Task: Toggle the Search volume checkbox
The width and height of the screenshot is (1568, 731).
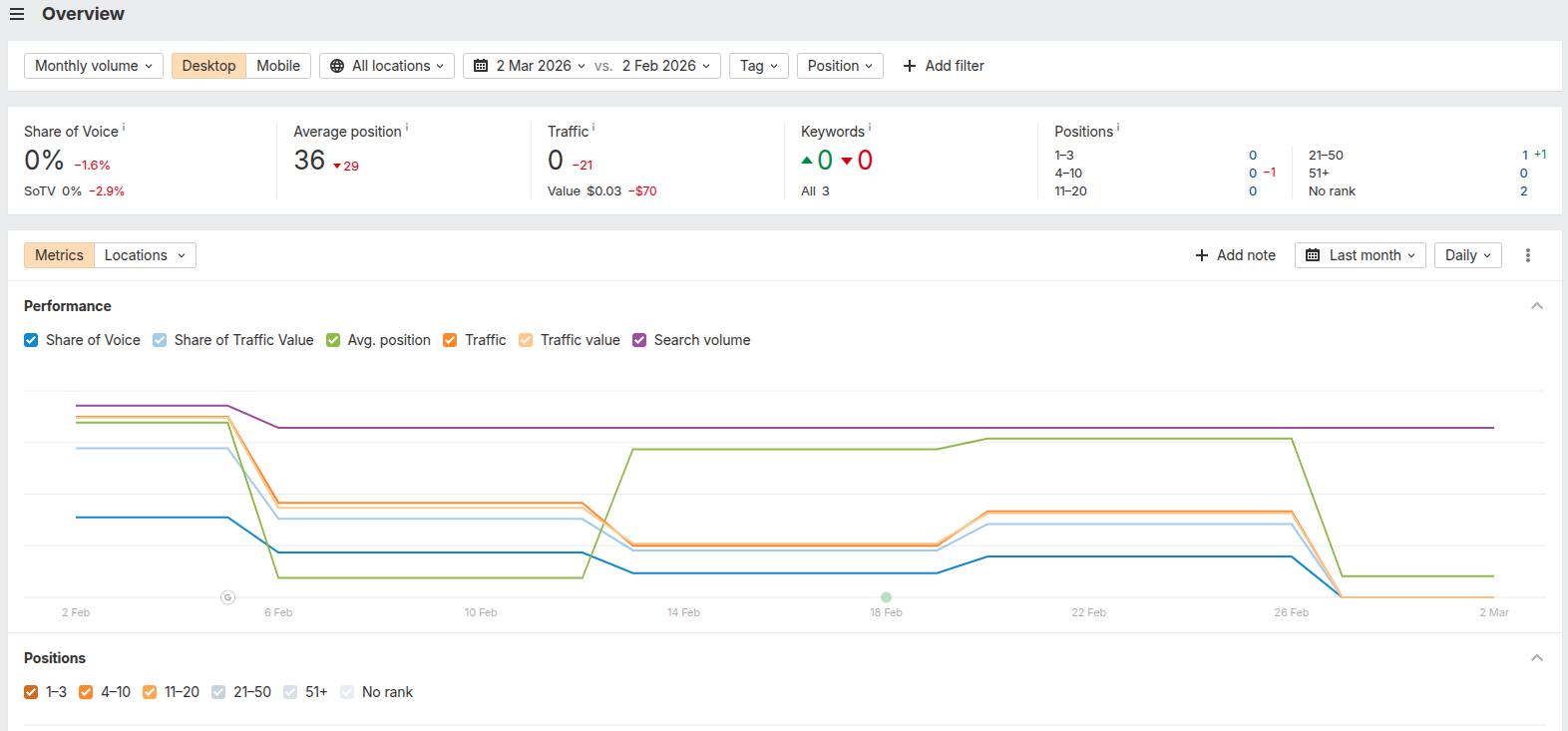Action: point(639,340)
